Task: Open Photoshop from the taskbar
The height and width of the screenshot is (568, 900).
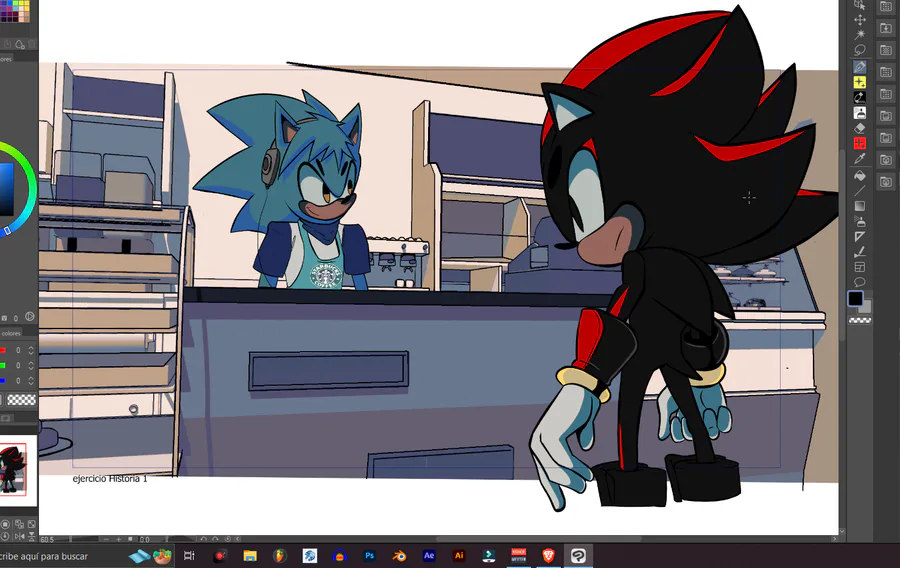Action: [x=369, y=555]
